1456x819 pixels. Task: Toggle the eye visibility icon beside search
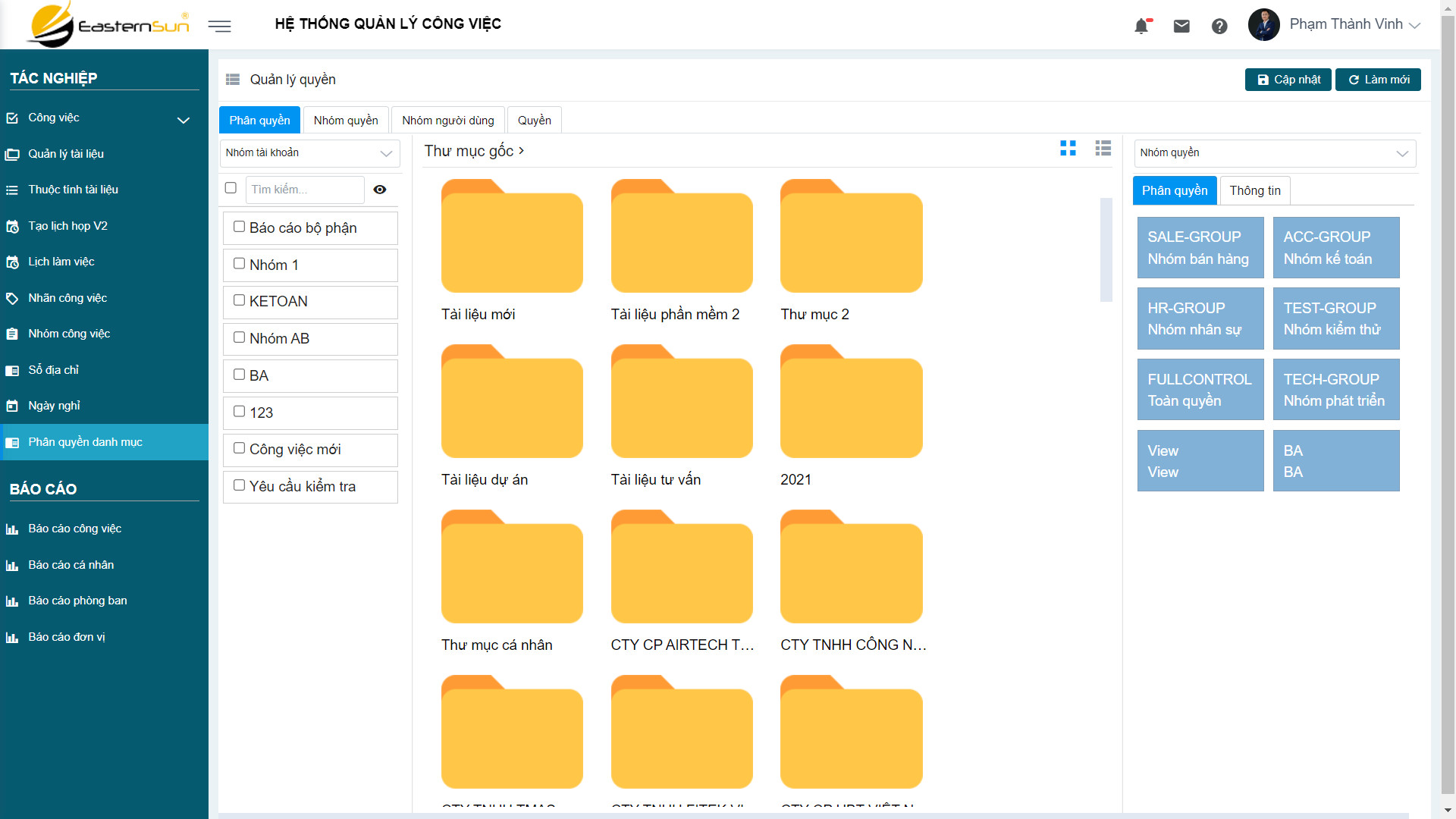point(380,190)
